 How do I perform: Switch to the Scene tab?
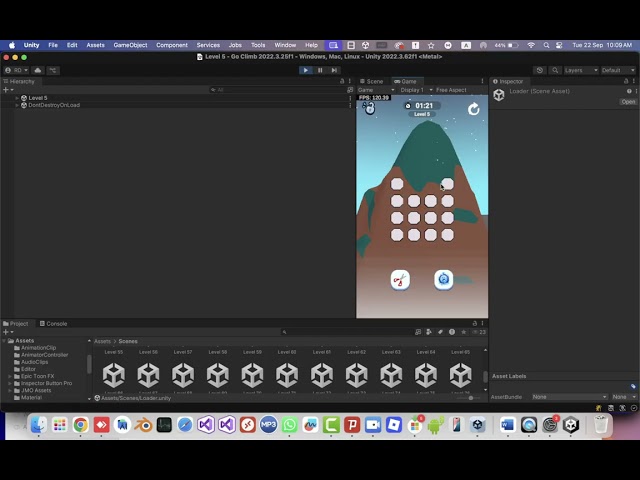371,81
